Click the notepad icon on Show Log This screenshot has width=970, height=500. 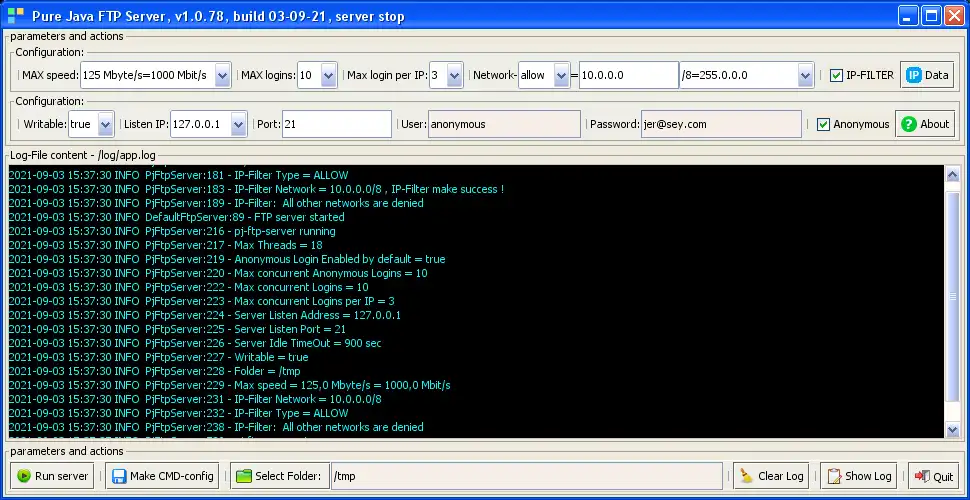(x=835, y=476)
